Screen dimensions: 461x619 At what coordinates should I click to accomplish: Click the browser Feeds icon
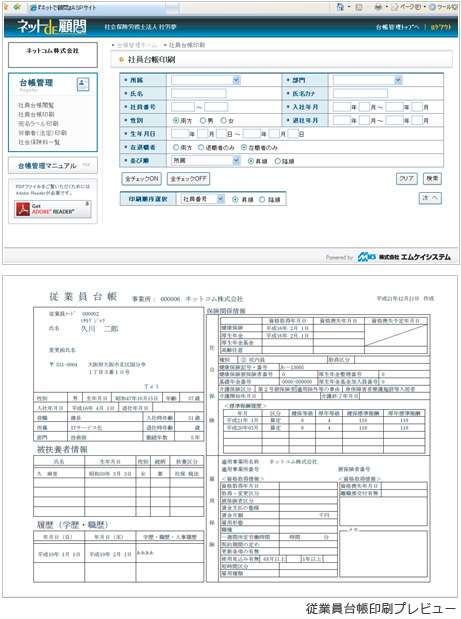pyautogui.click(x=359, y=7)
